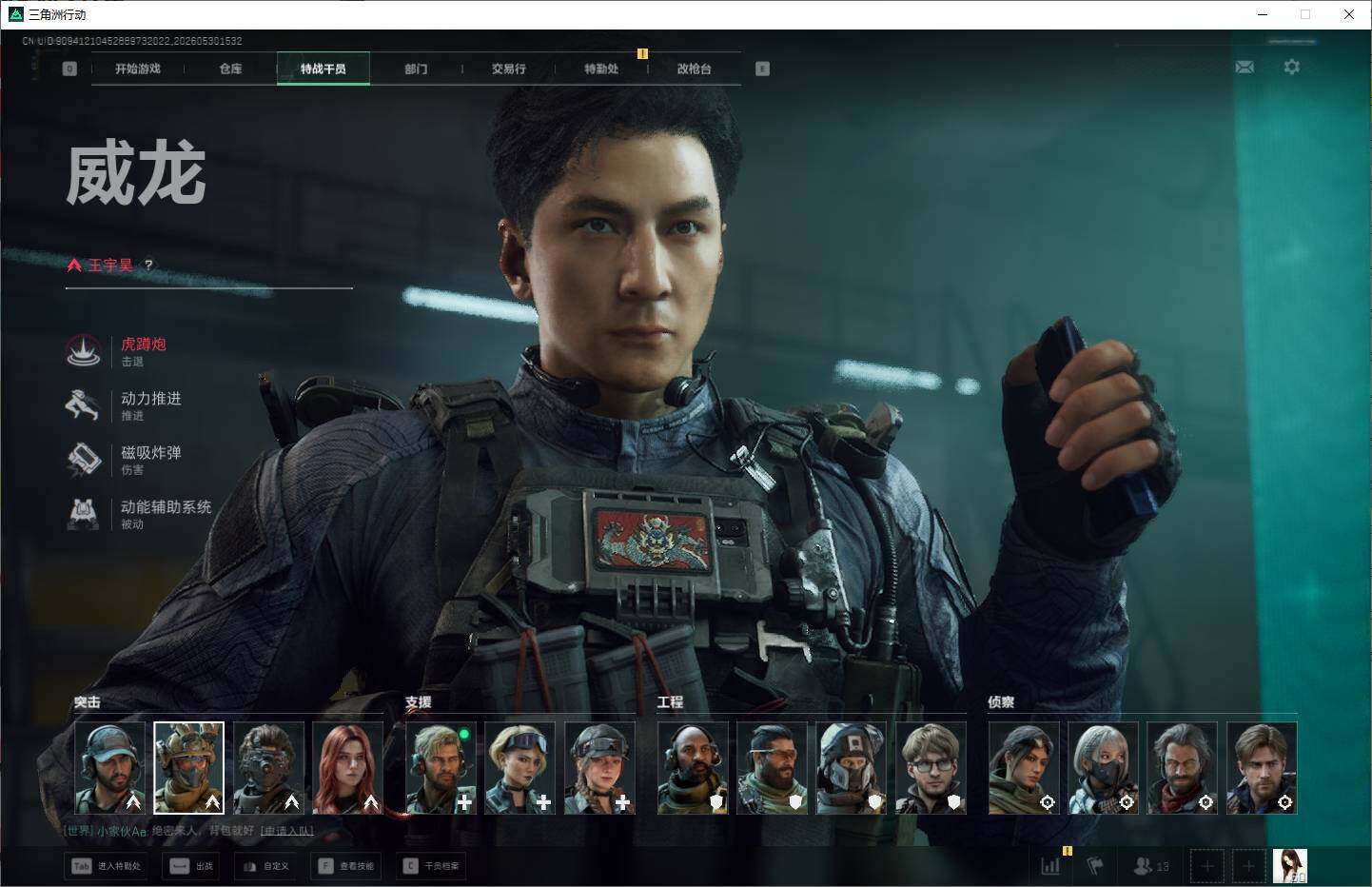Viewport: 1372px width, 887px height.
Task: Click the 动力推进 skill name
Action: coord(151,399)
